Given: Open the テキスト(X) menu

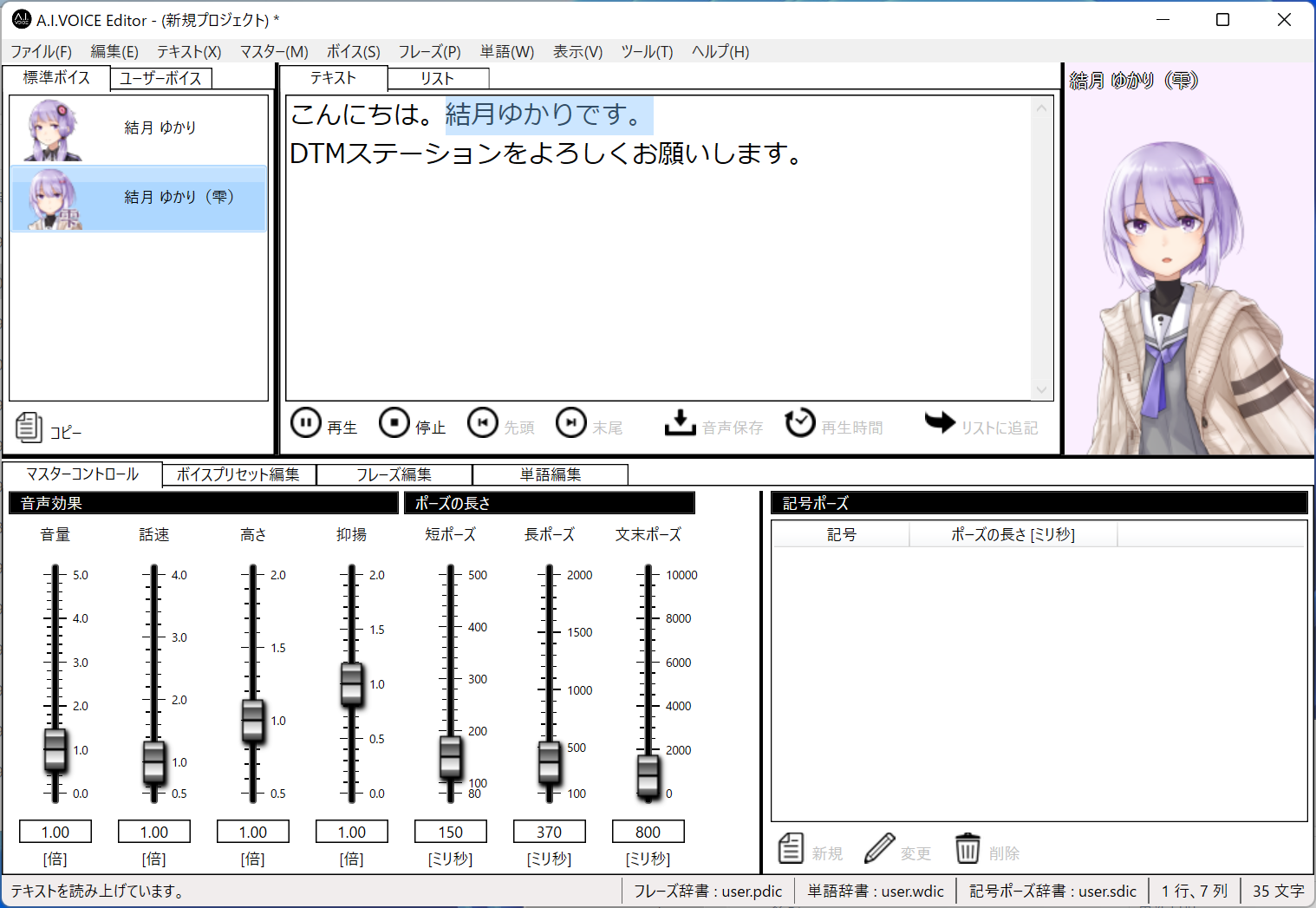Looking at the screenshot, I should coord(189,52).
